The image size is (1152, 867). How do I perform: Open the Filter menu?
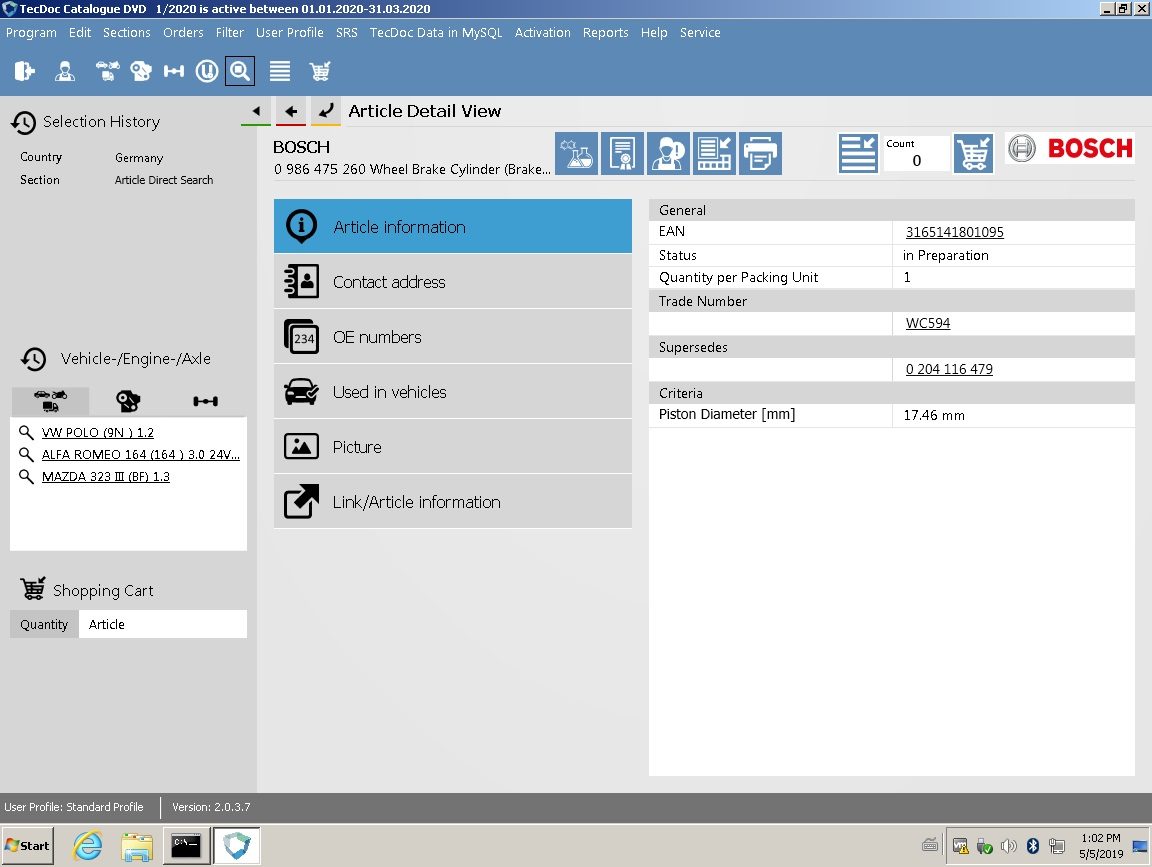229,32
